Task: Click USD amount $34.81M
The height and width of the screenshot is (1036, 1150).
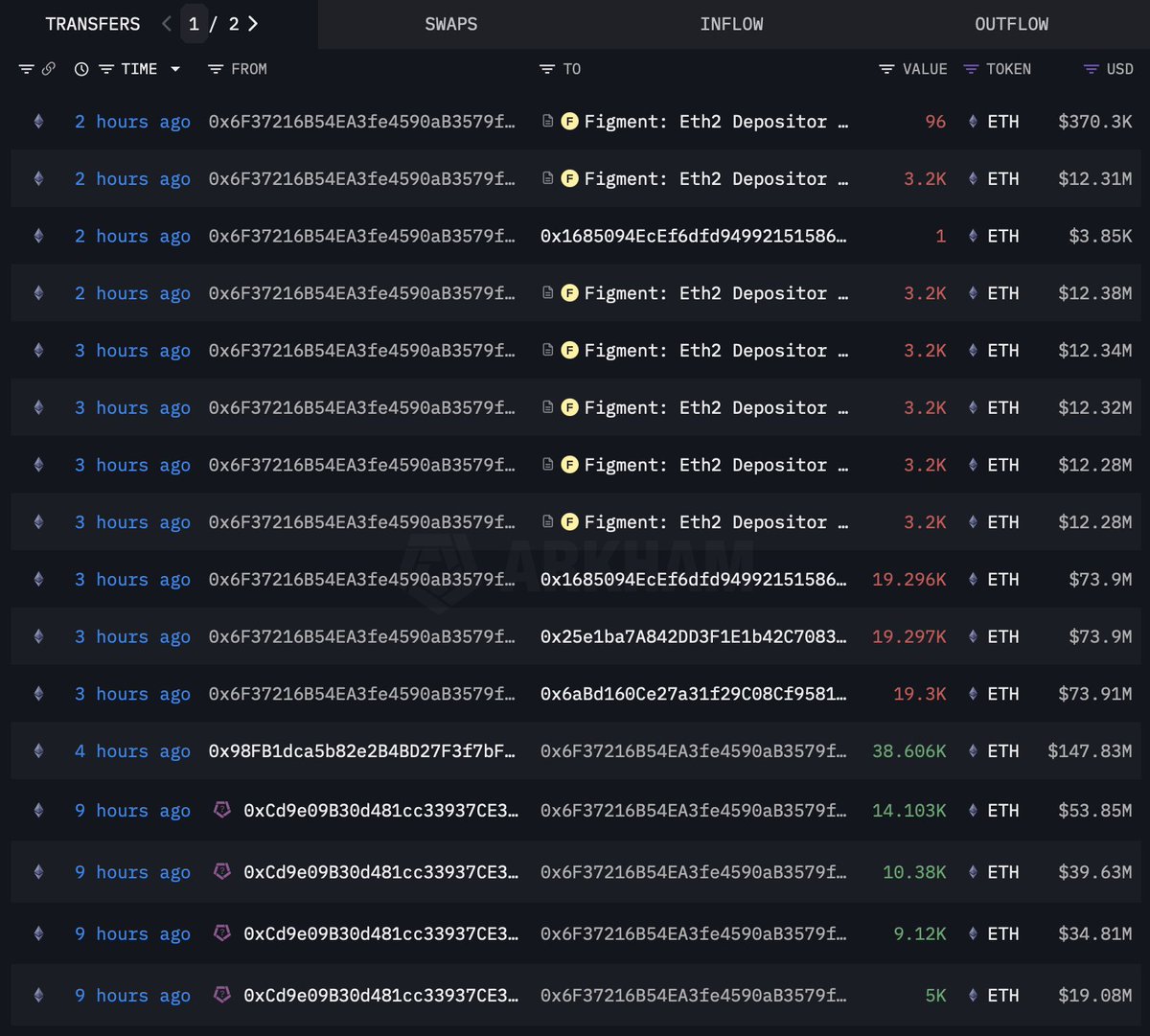Action: [x=1095, y=933]
